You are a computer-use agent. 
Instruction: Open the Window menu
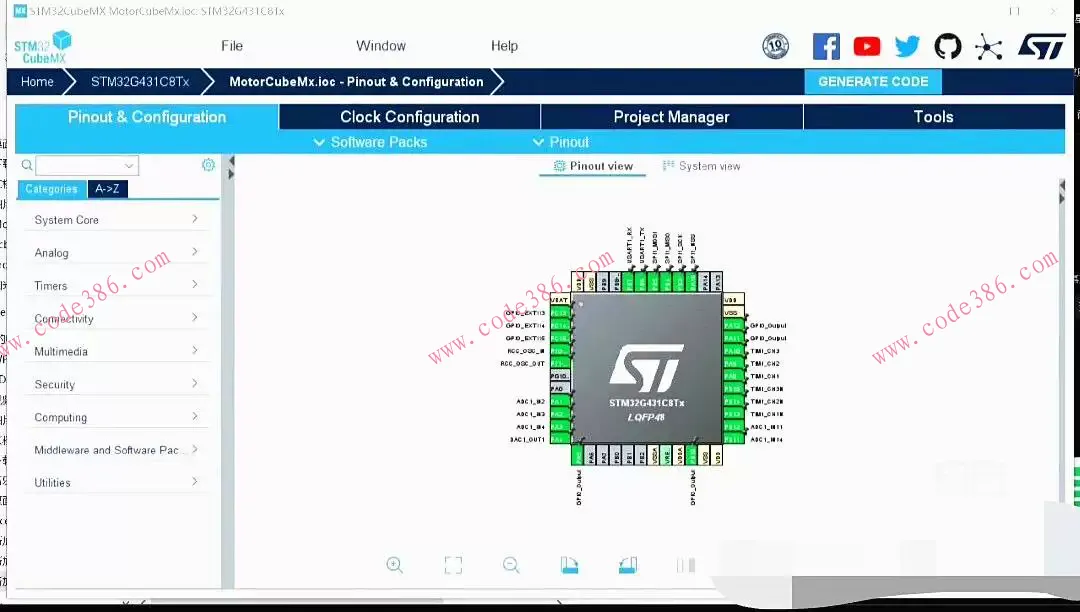pyautogui.click(x=381, y=46)
